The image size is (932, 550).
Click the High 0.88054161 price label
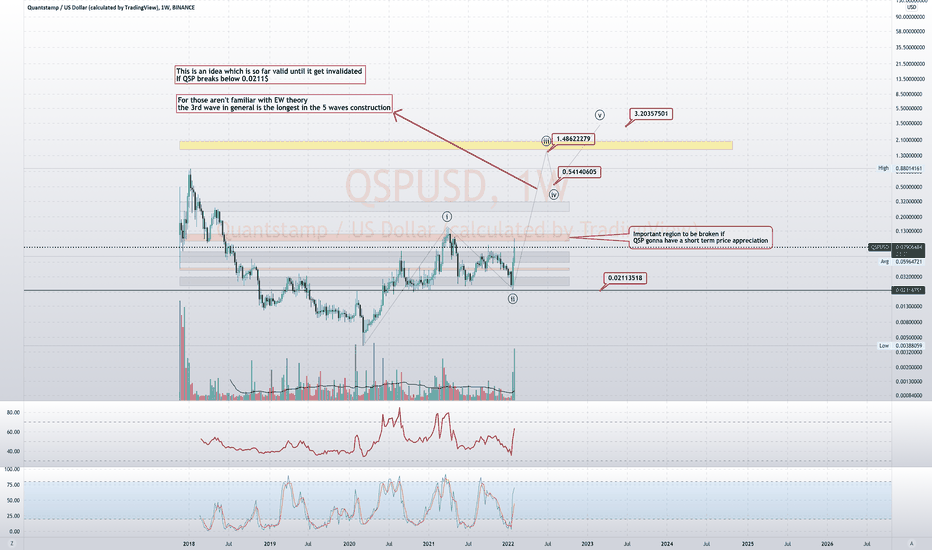pos(901,168)
